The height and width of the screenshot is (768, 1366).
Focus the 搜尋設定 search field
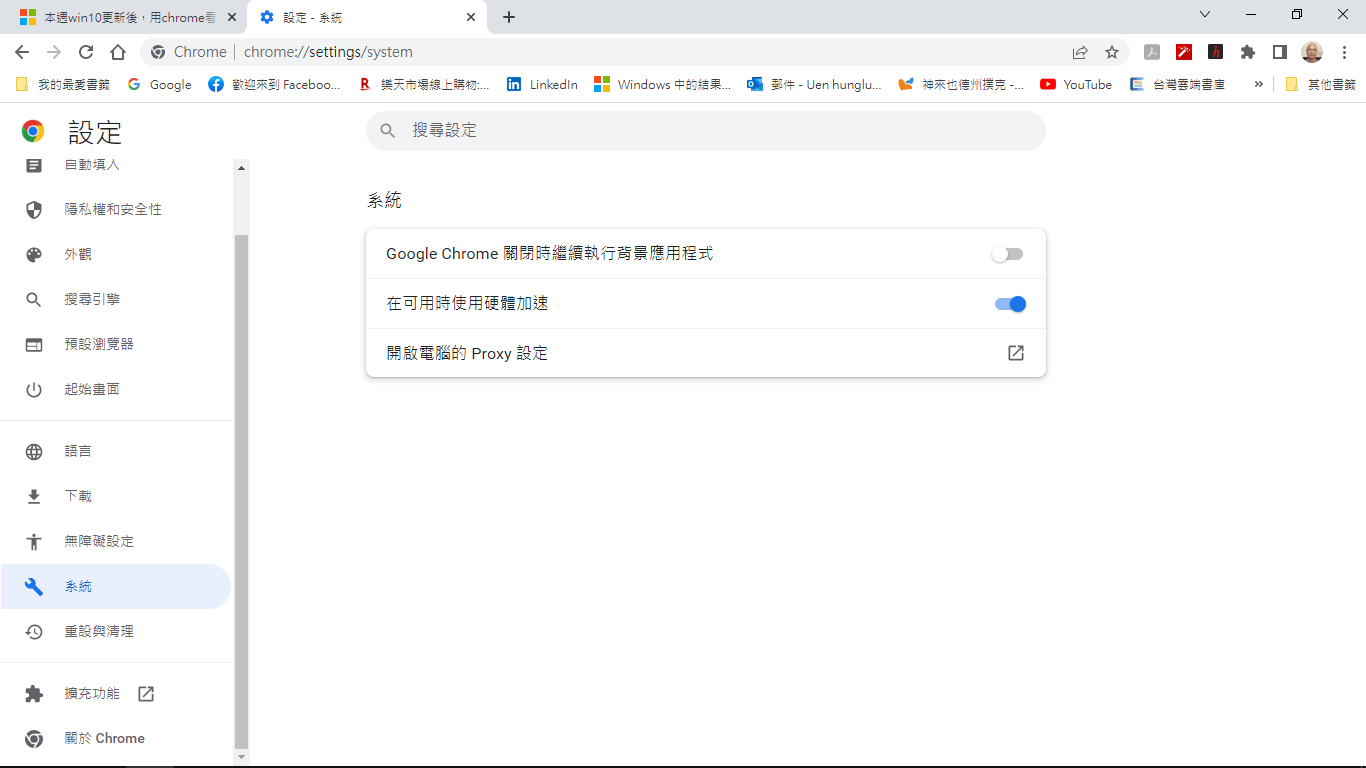click(706, 131)
